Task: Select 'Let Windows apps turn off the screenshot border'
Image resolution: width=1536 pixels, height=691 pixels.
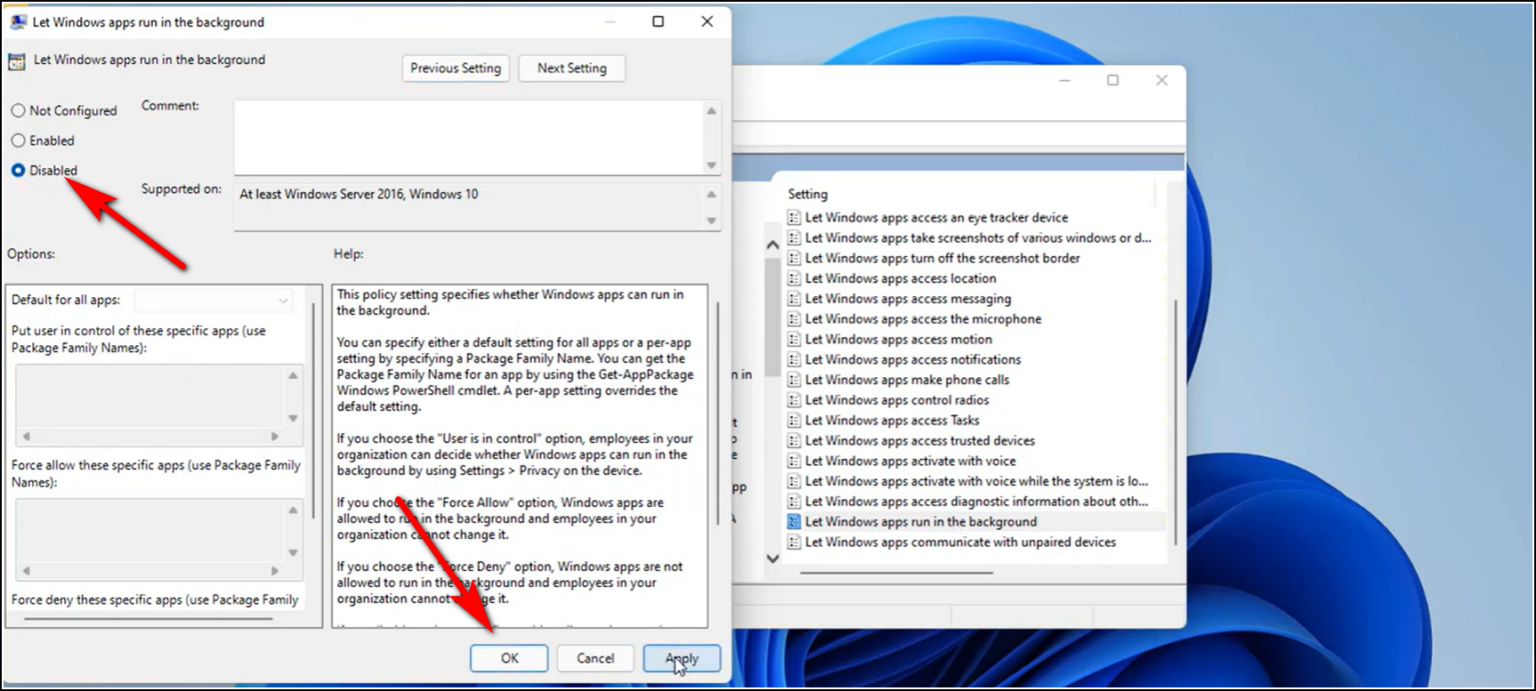Action: 943,258
